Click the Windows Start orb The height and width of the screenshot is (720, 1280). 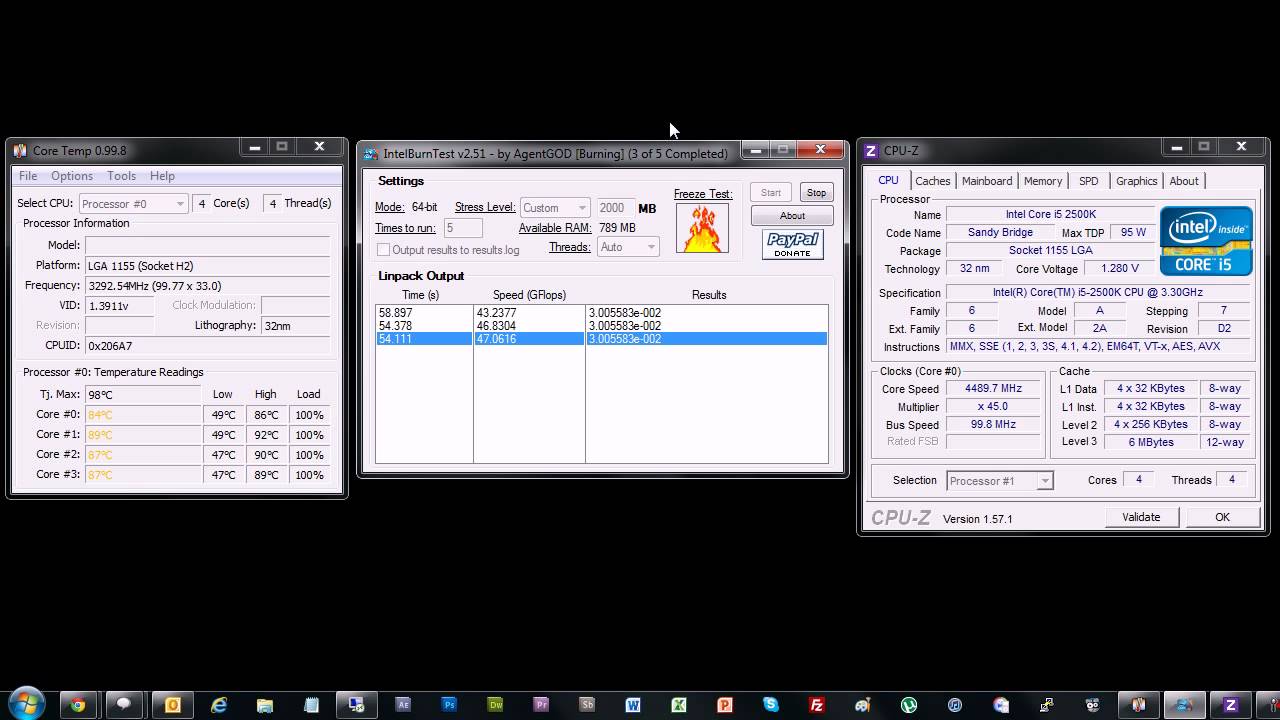tap(27, 704)
